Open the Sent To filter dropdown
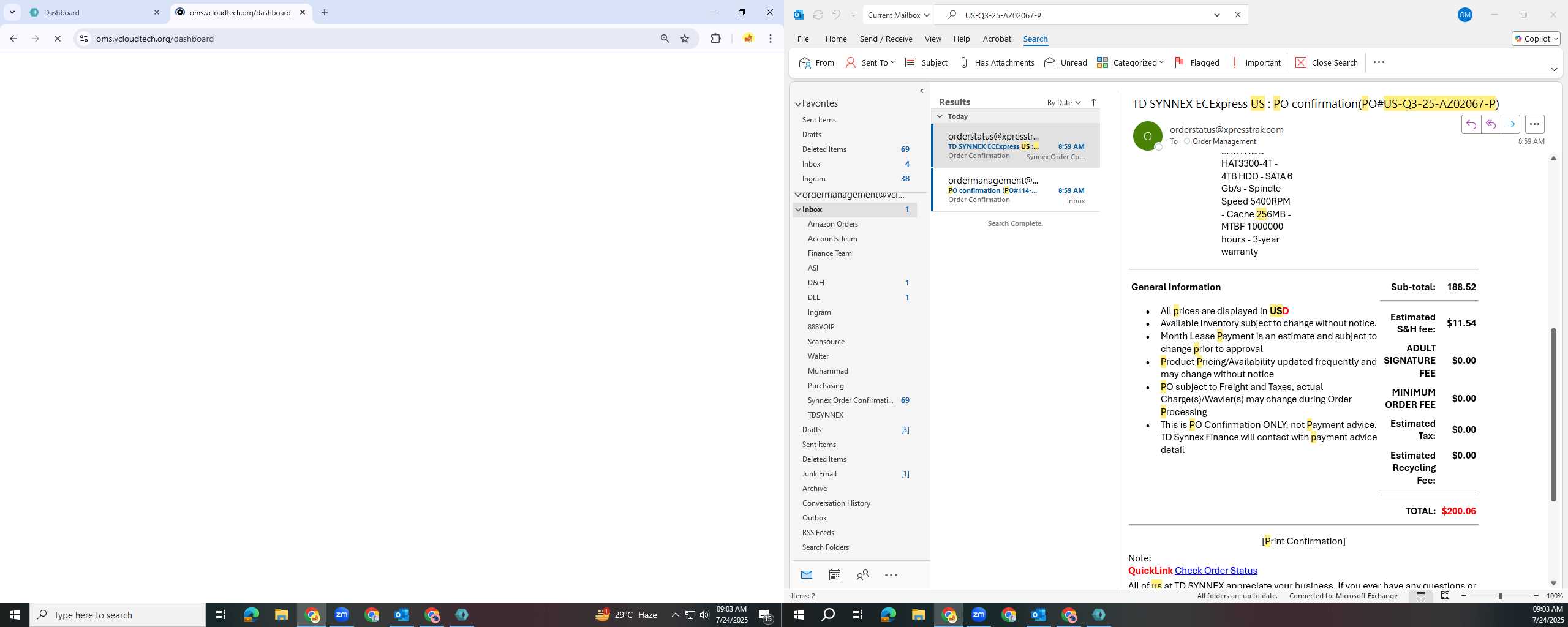This screenshot has width=1568, height=627. 870,62
